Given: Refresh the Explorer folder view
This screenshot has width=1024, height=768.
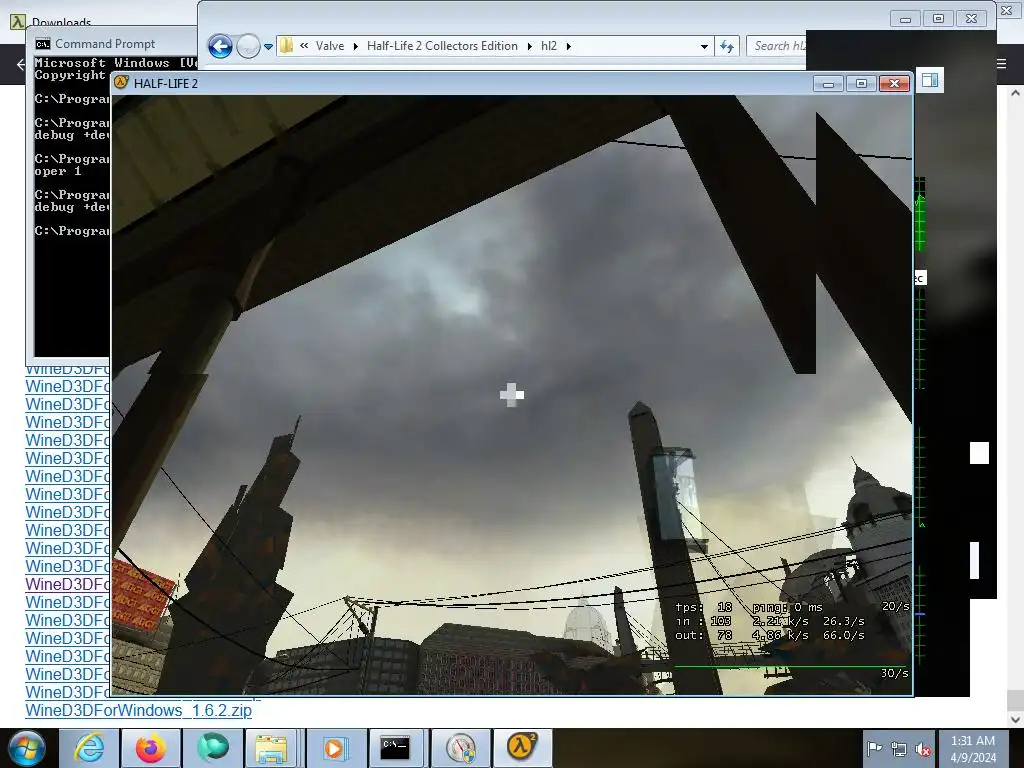Looking at the screenshot, I should (x=727, y=46).
